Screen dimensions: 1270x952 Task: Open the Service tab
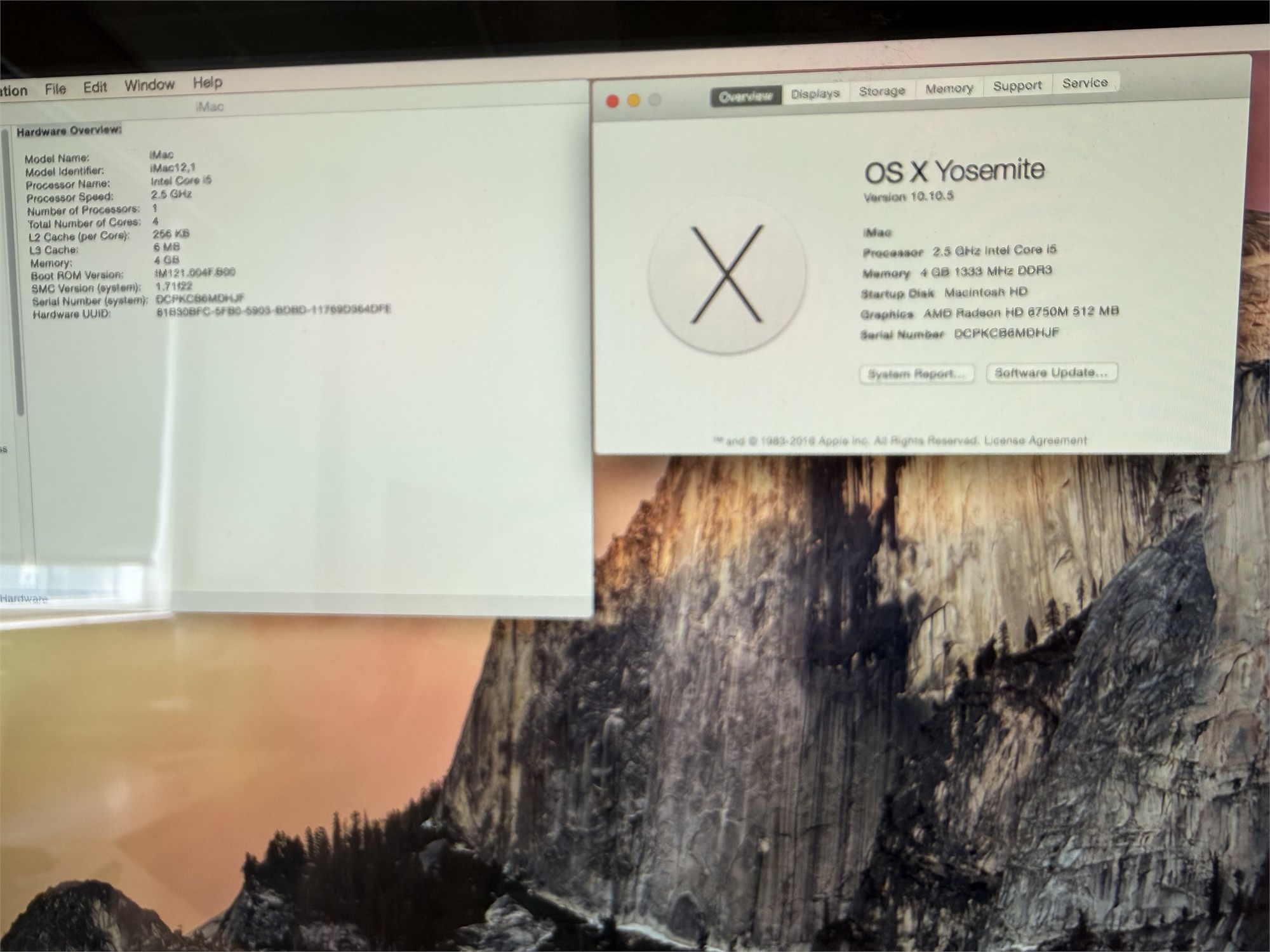(1085, 83)
